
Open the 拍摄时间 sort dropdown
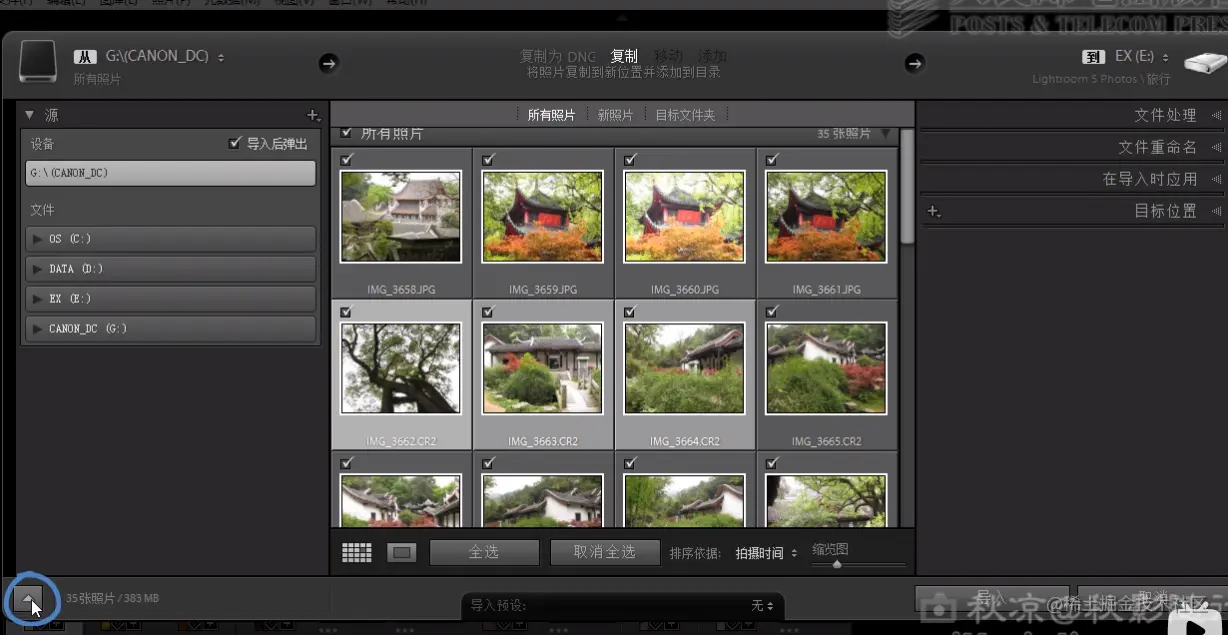[x=767, y=553]
